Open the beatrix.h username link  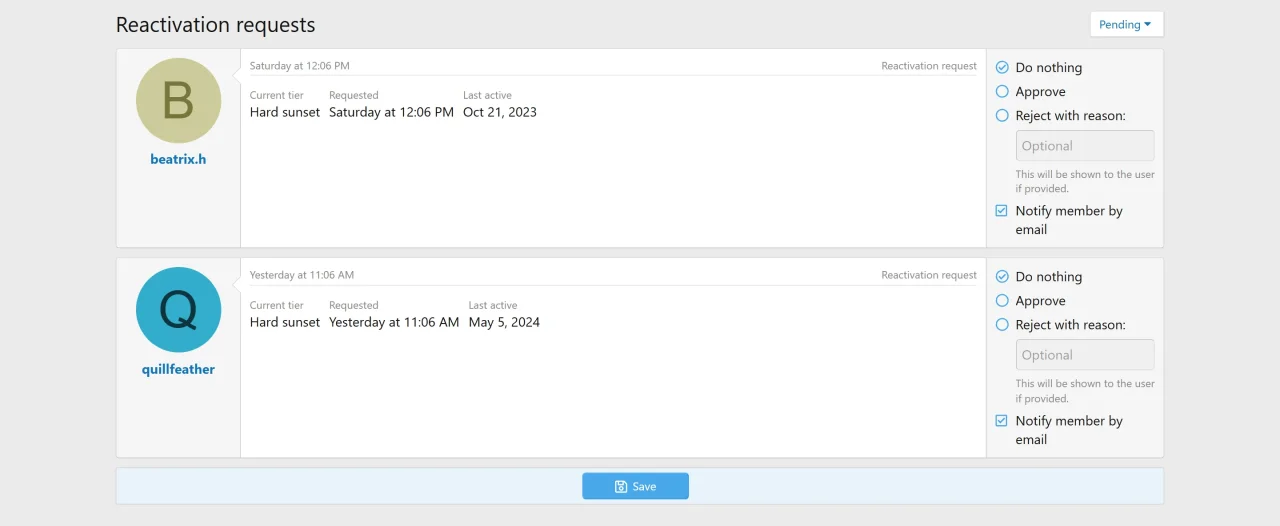pyautogui.click(x=178, y=159)
